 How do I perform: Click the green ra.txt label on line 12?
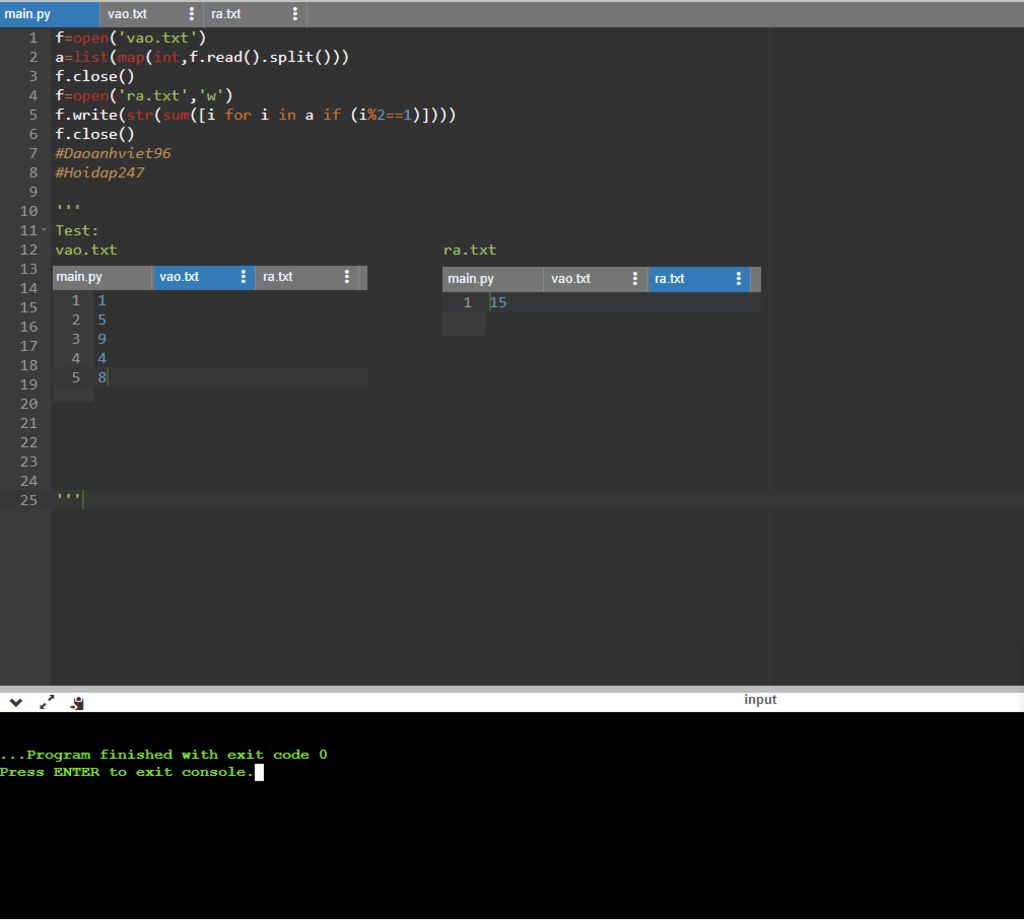(x=470, y=250)
